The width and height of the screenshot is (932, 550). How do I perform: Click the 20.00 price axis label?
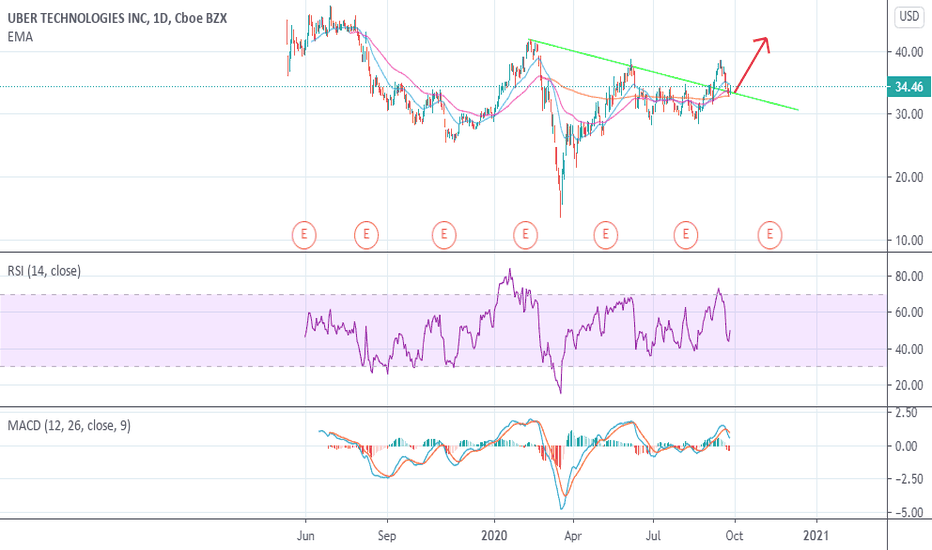[909, 177]
